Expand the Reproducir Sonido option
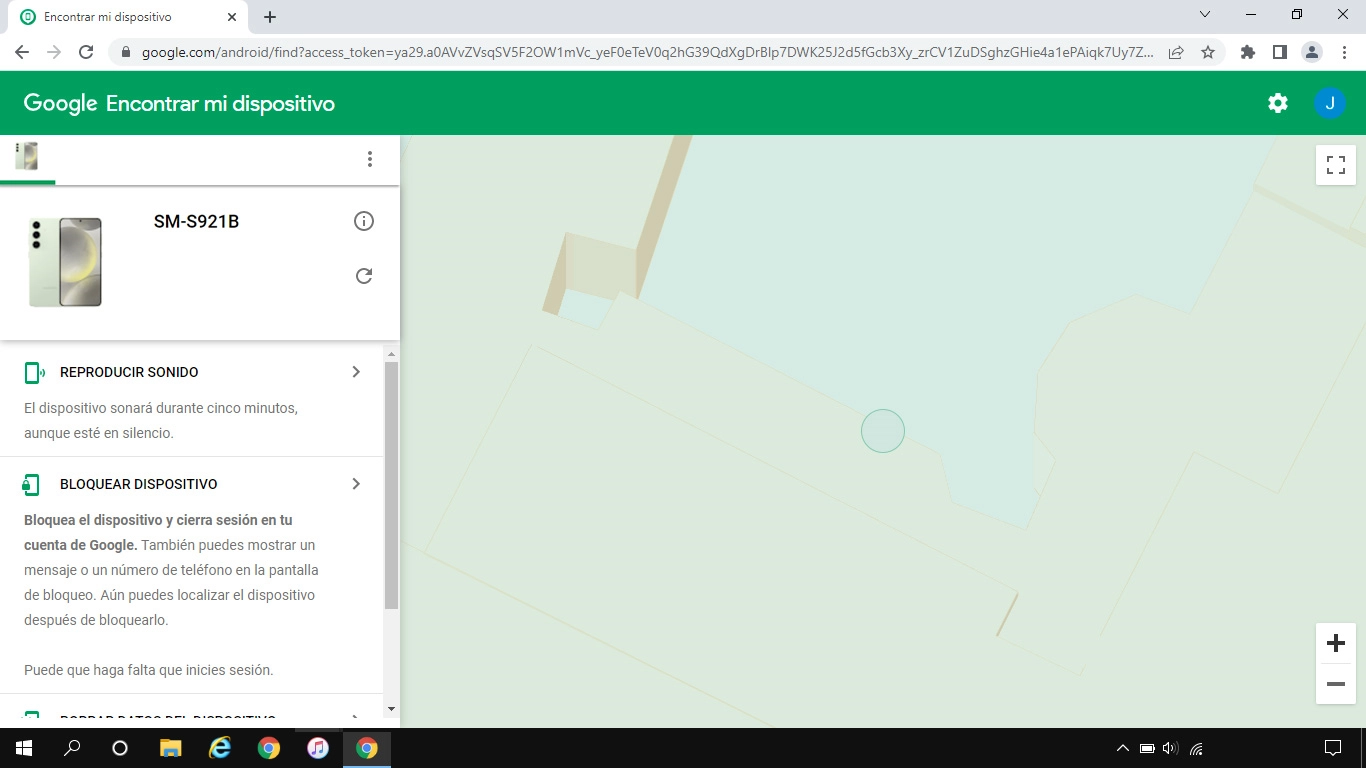Viewport: 1366px width, 768px height. click(x=355, y=371)
